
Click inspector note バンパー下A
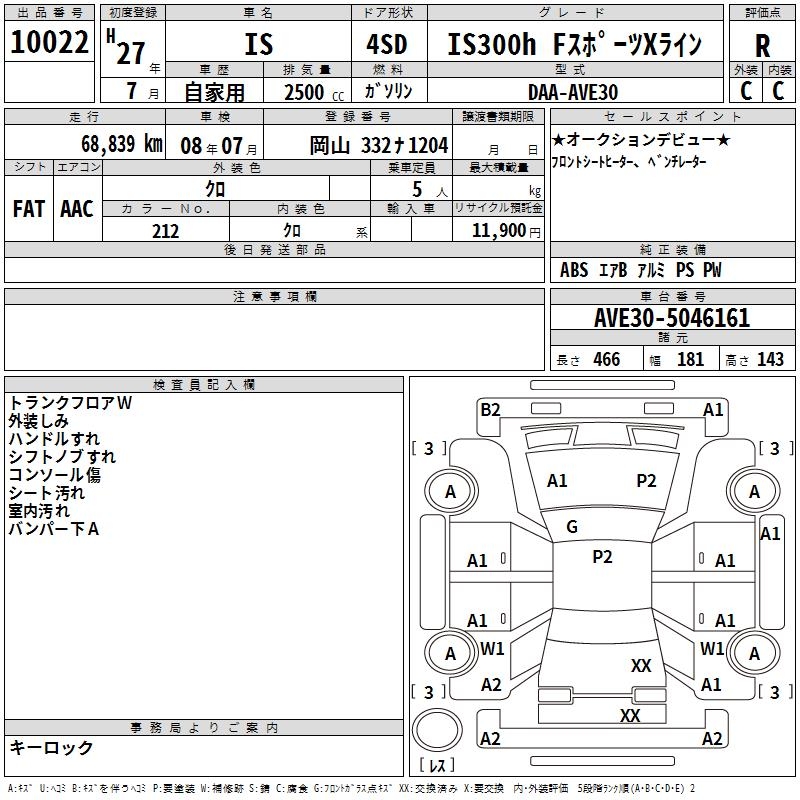[54, 529]
